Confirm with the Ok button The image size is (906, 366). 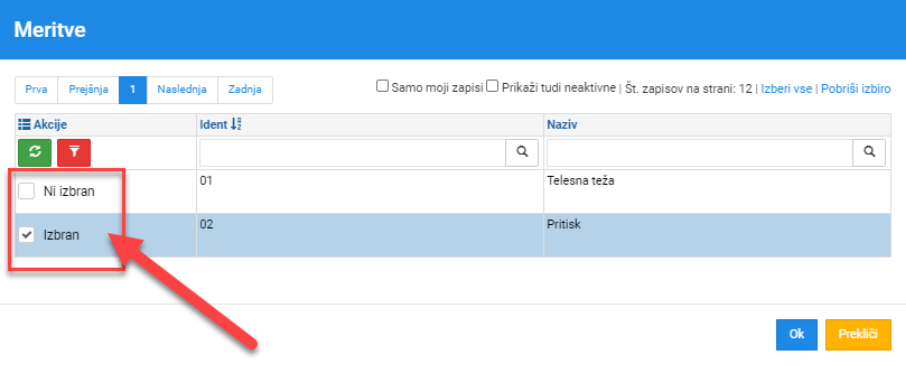[797, 335]
